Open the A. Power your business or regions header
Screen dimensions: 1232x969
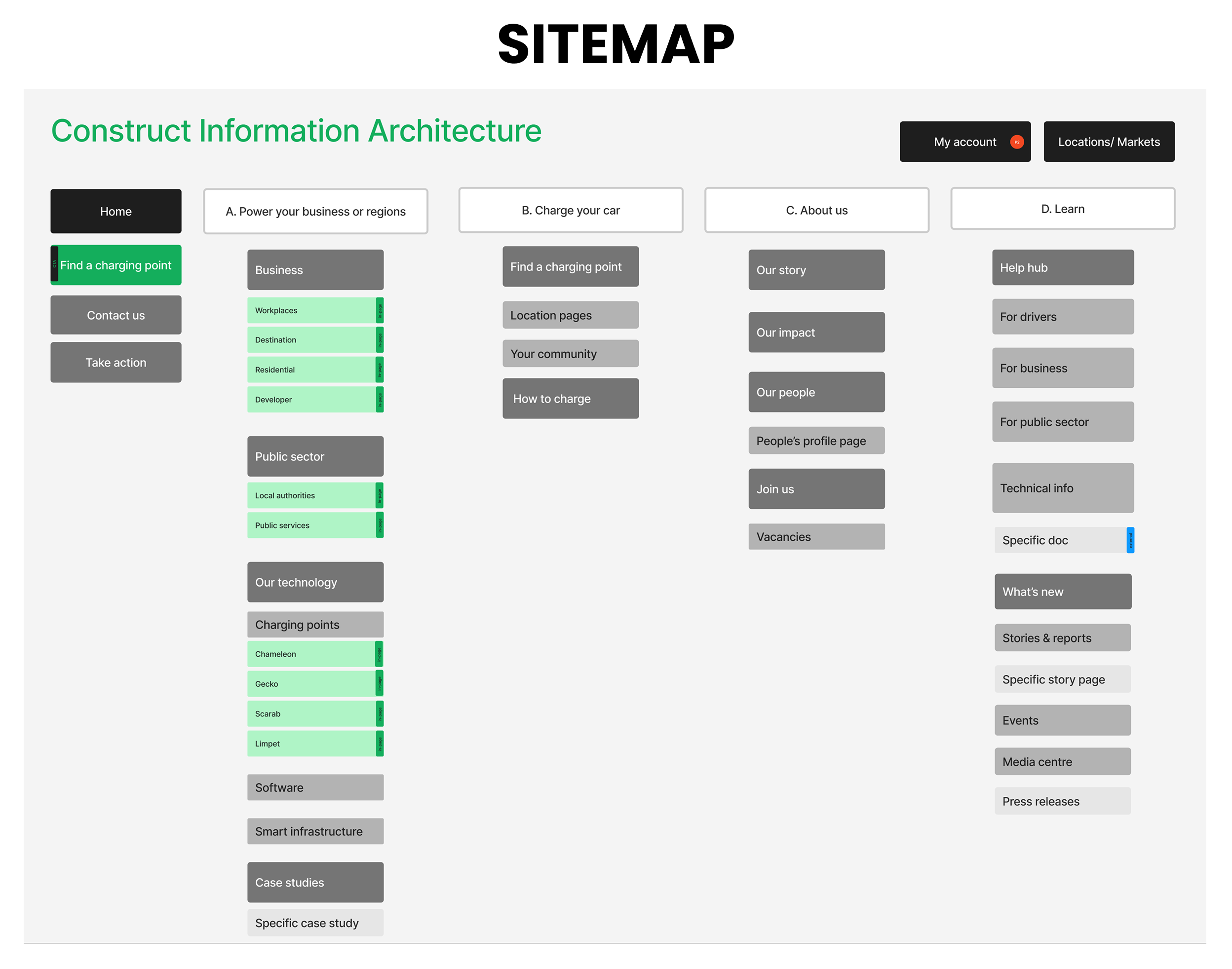coord(315,211)
